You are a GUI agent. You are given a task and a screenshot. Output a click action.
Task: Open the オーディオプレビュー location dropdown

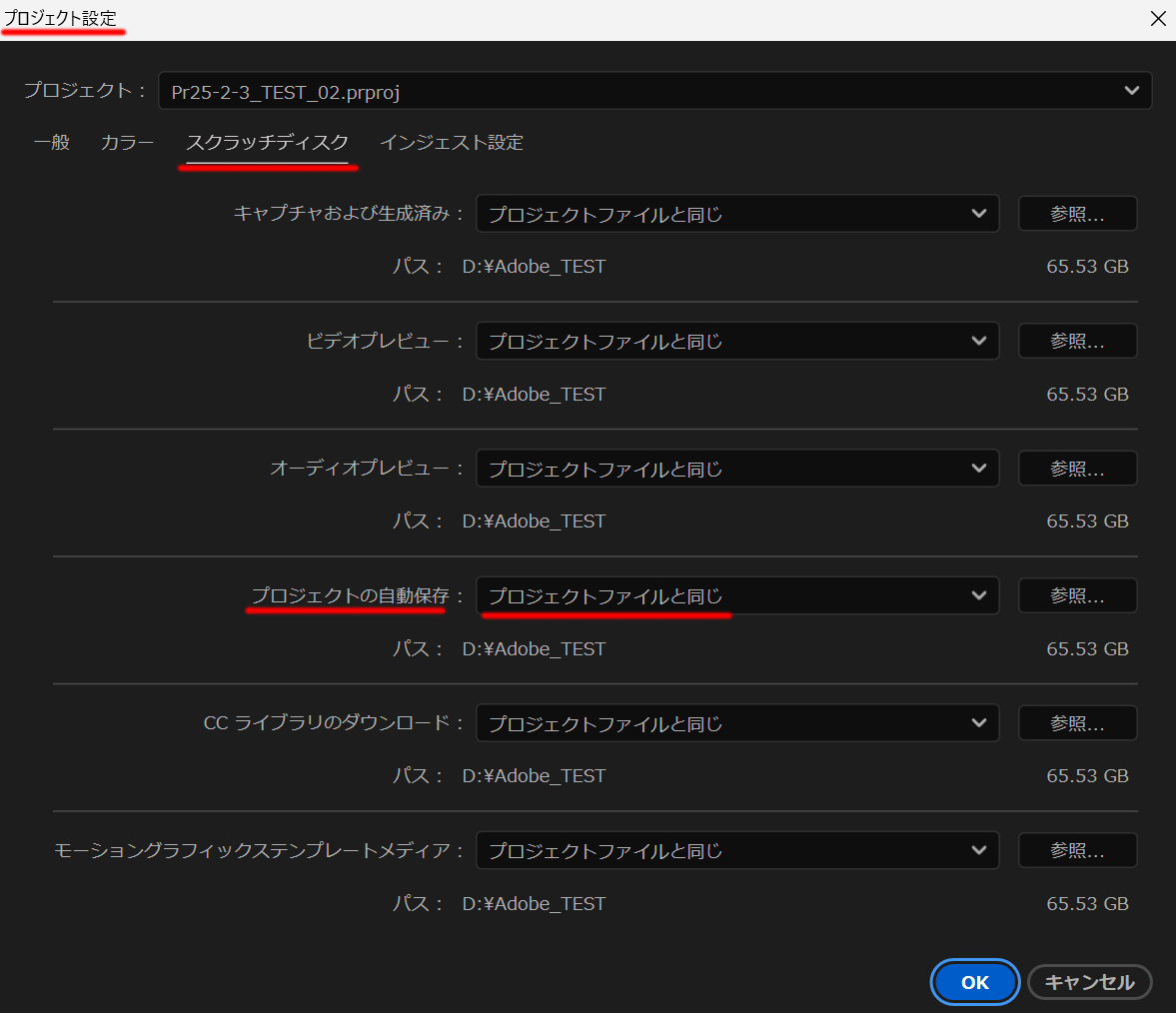pyautogui.click(x=737, y=468)
